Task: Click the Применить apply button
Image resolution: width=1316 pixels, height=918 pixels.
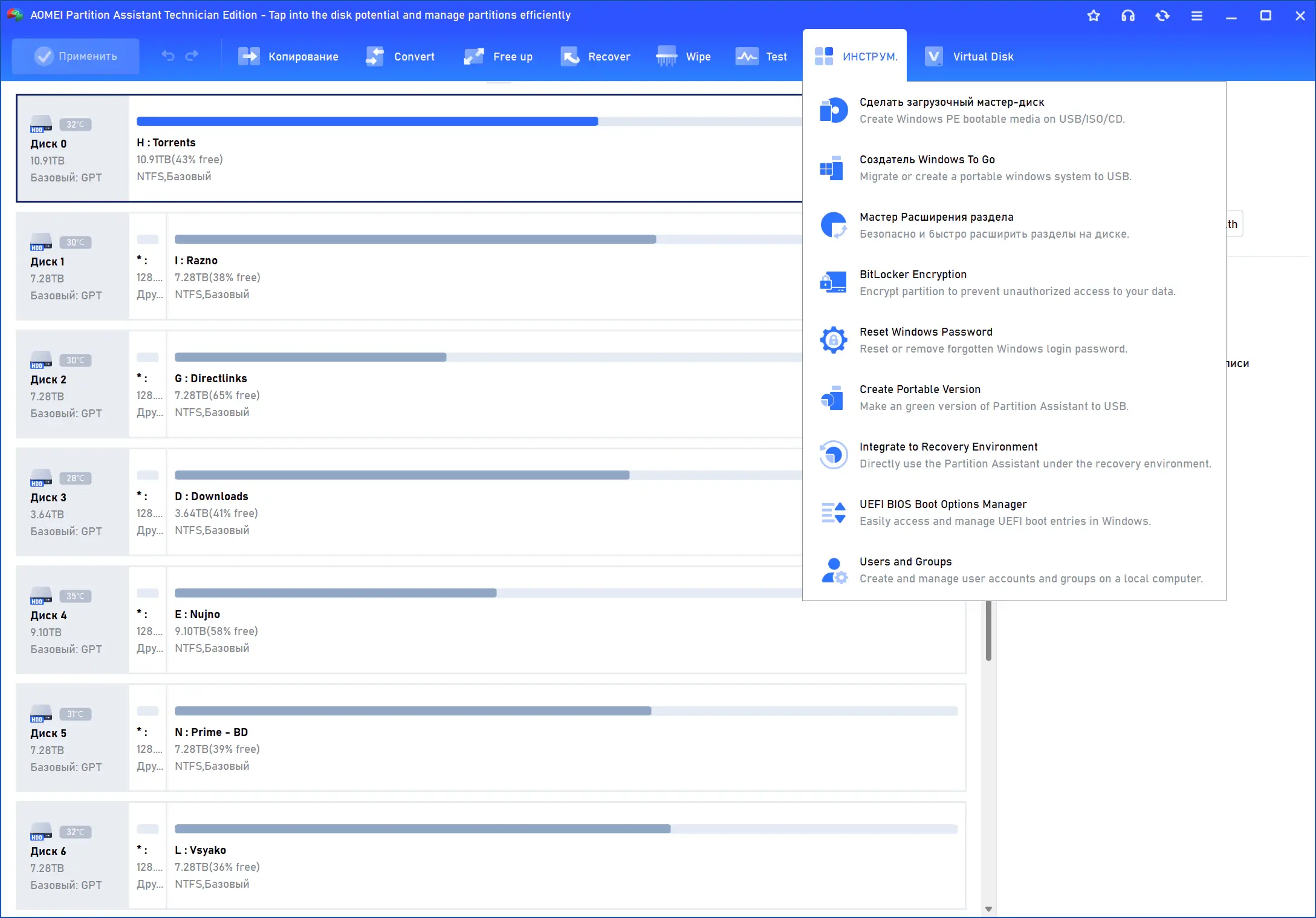Action: (x=76, y=56)
